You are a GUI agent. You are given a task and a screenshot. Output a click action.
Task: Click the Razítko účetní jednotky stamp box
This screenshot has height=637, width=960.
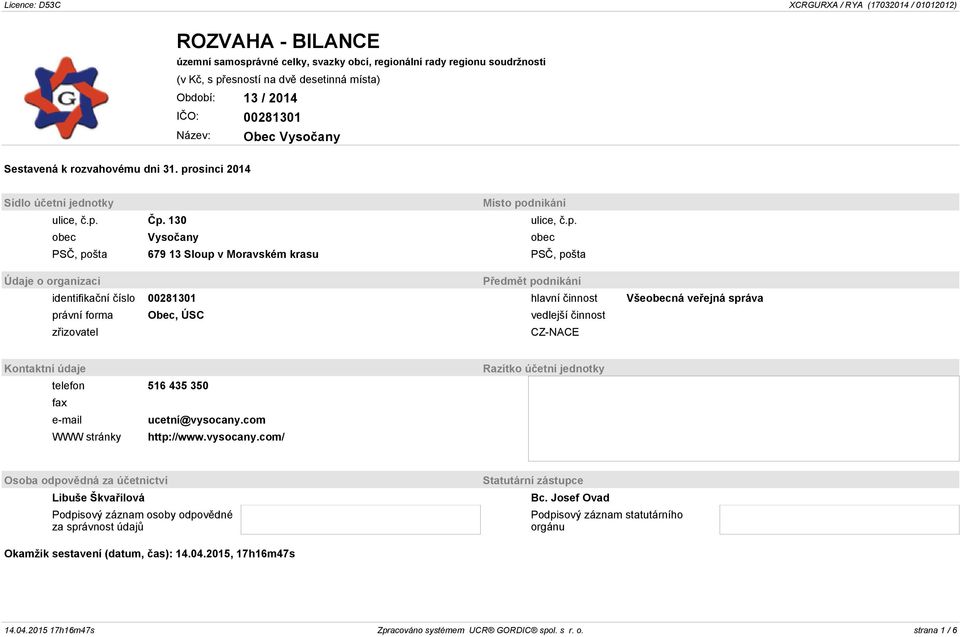point(743,418)
